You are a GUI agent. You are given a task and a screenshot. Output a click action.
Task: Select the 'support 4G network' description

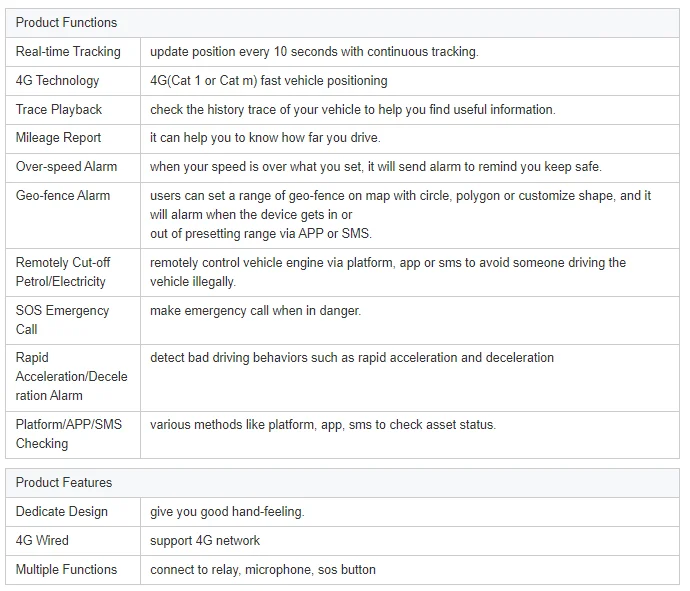205,540
